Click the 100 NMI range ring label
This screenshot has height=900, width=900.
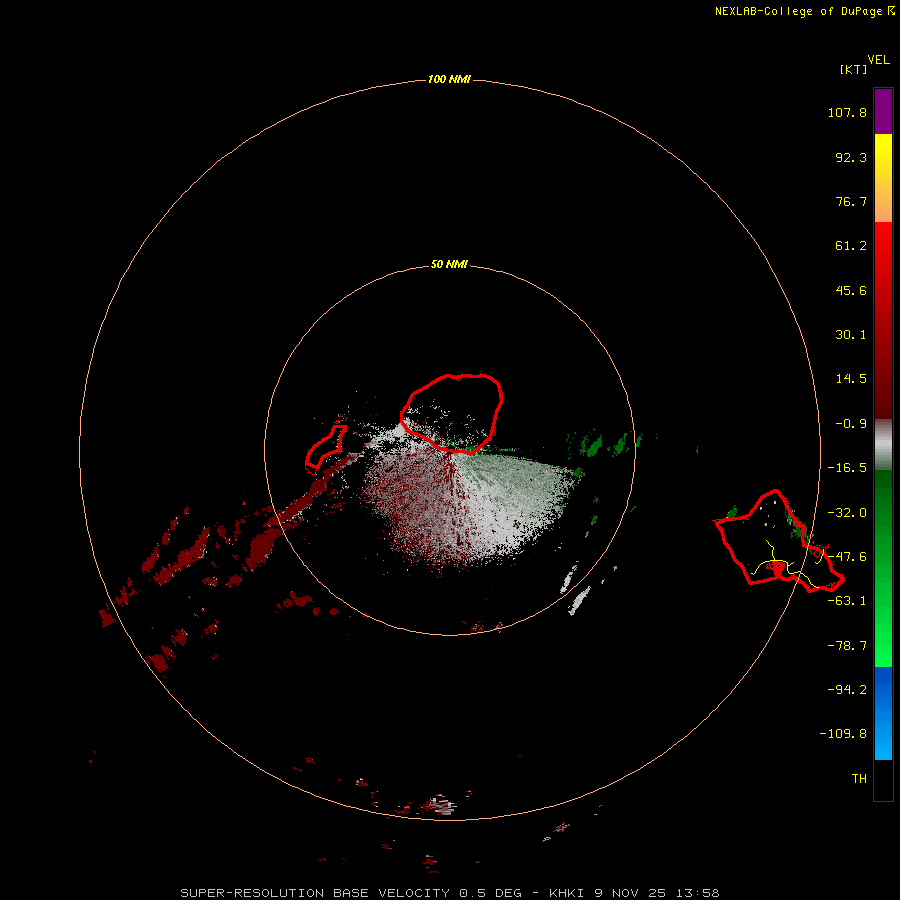coord(449,79)
